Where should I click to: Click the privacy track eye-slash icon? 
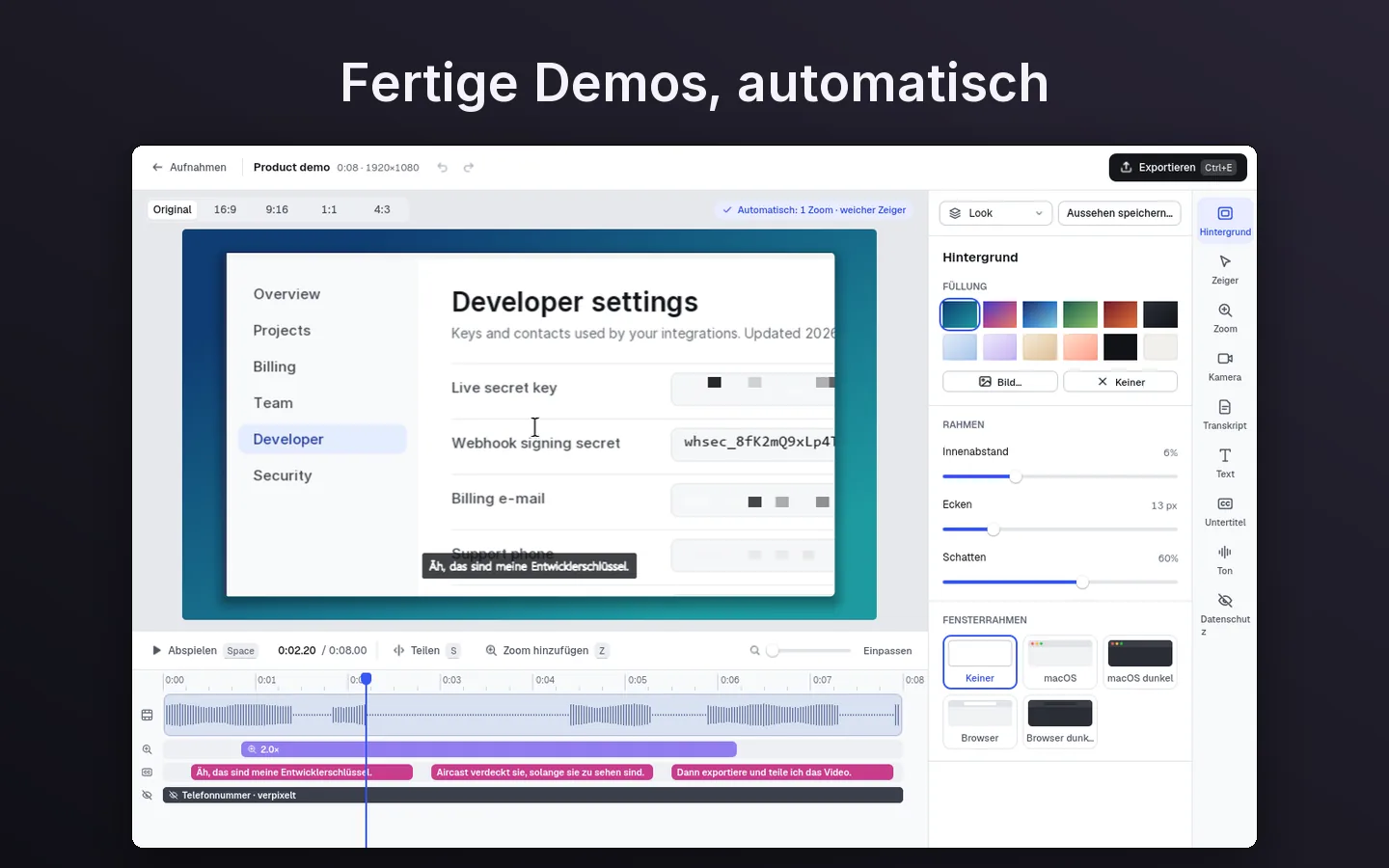coord(148,796)
